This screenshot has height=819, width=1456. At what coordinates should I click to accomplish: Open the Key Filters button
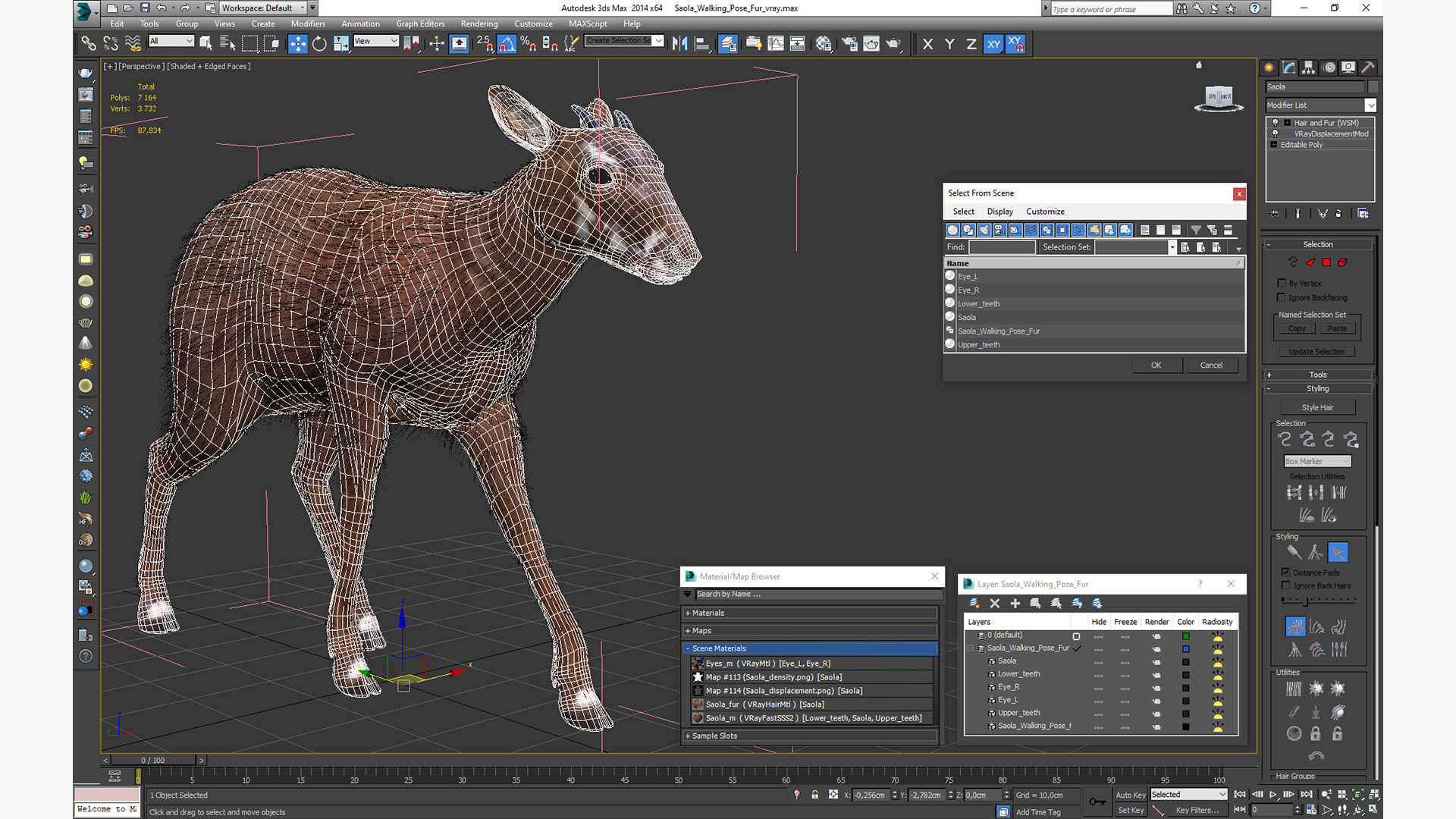[1197, 810]
